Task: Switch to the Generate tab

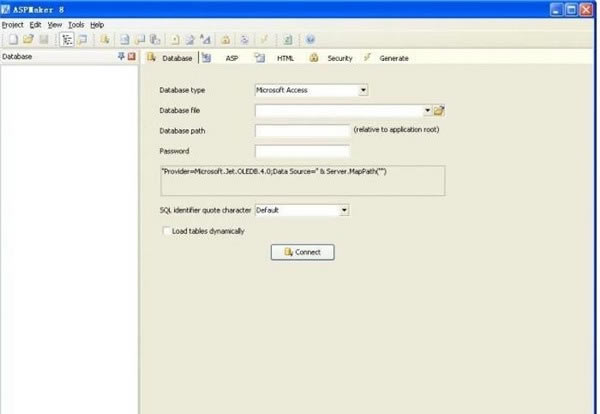Action: [x=386, y=58]
